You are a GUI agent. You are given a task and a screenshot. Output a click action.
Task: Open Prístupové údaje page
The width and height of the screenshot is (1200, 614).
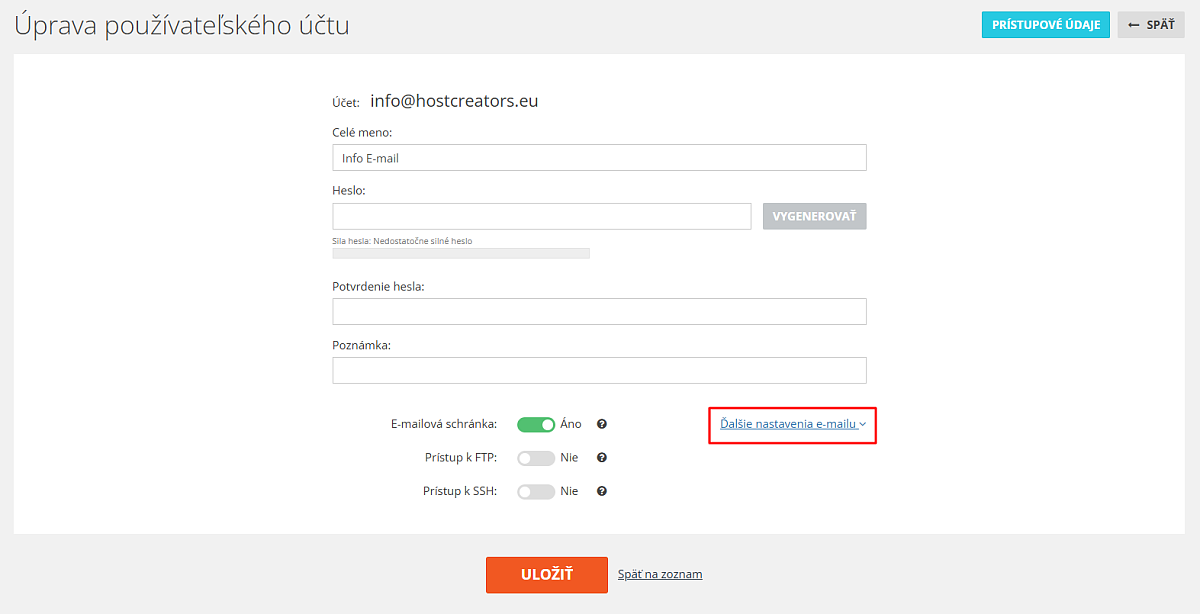pos(1046,25)
